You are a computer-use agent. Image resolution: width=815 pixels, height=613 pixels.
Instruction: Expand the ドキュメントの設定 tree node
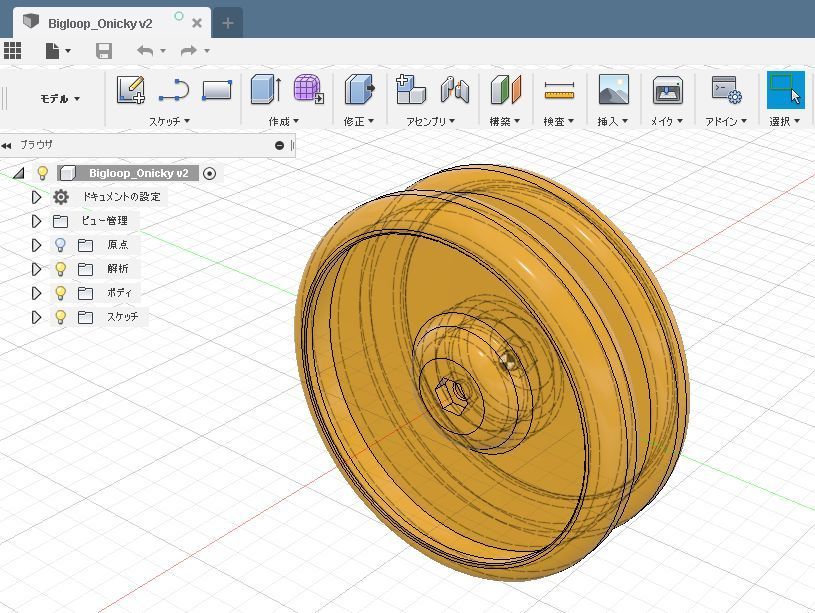tap(37, 197)
